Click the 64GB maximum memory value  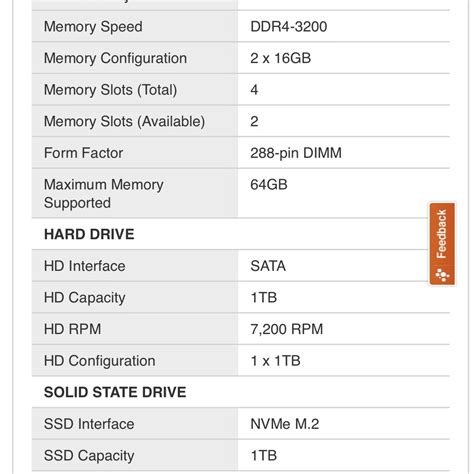269,184
